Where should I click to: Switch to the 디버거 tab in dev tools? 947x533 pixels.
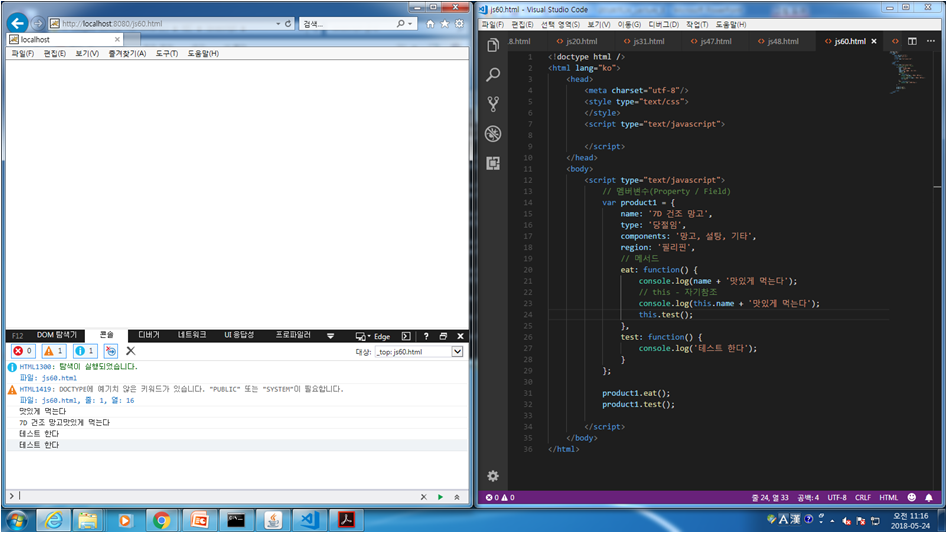pyautogui.click(x=149, y=335)
